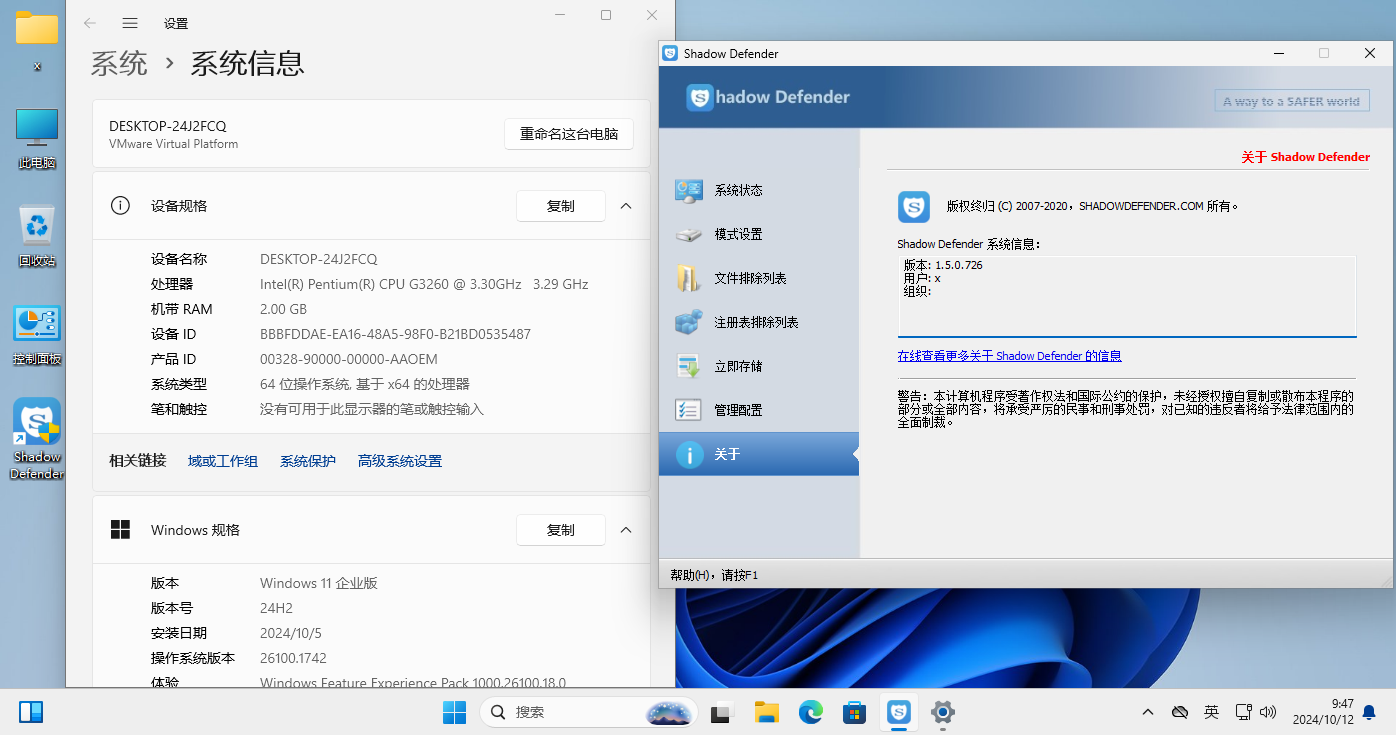1396x735 pixels.
Task: Select 文件排除列表 sidebar item
Action: point(759,278)
